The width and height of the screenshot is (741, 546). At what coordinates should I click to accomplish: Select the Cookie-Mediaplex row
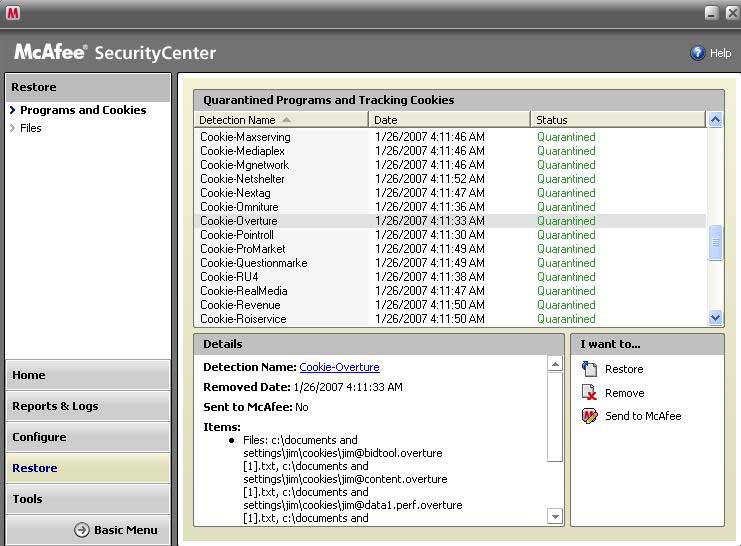point(450,151)
